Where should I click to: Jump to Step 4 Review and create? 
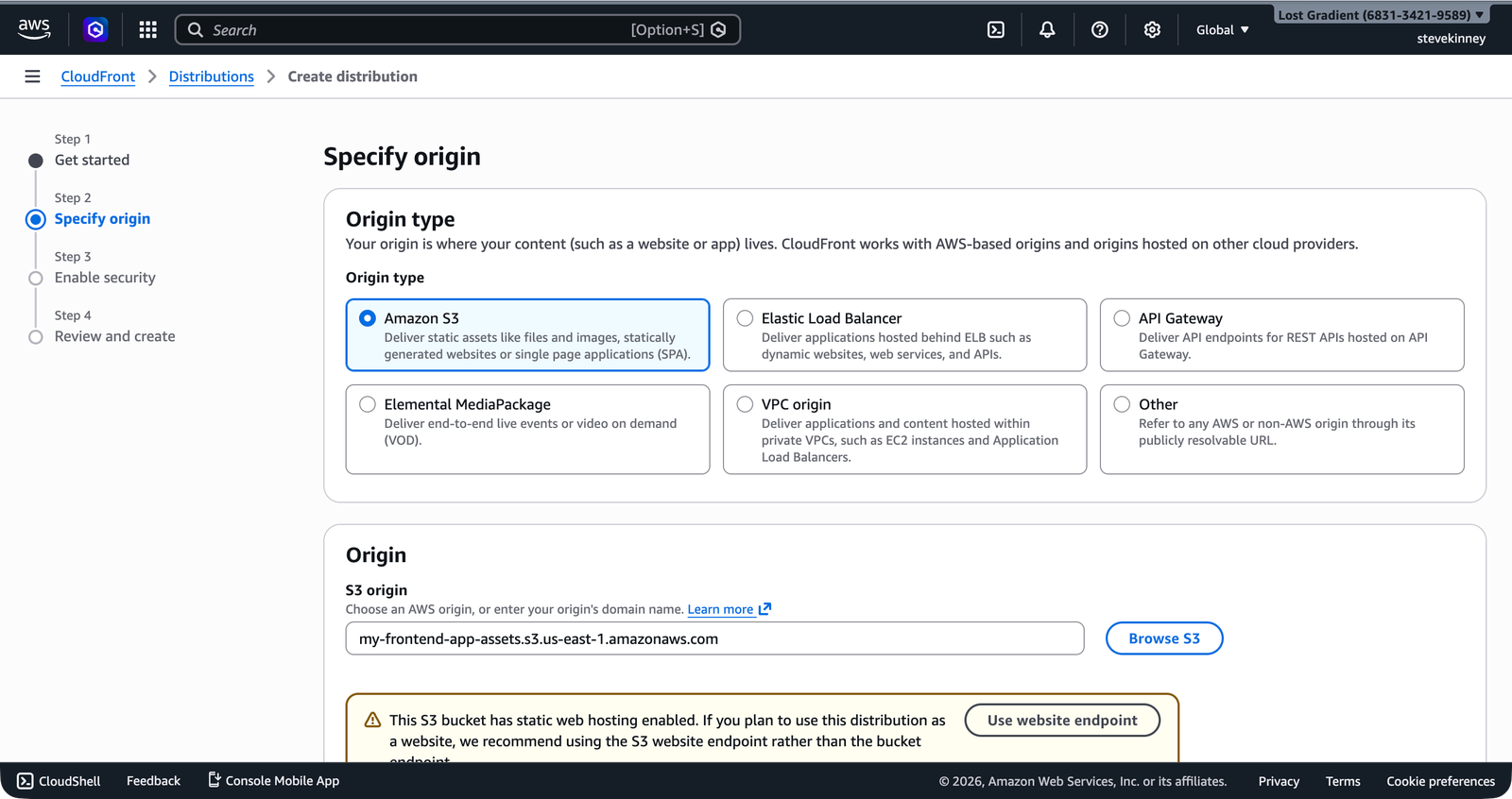click(114, 336)
